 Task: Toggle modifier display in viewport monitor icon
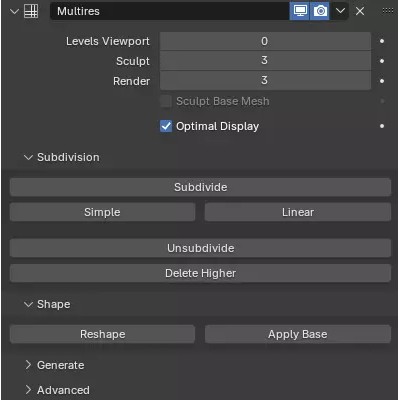300,11
